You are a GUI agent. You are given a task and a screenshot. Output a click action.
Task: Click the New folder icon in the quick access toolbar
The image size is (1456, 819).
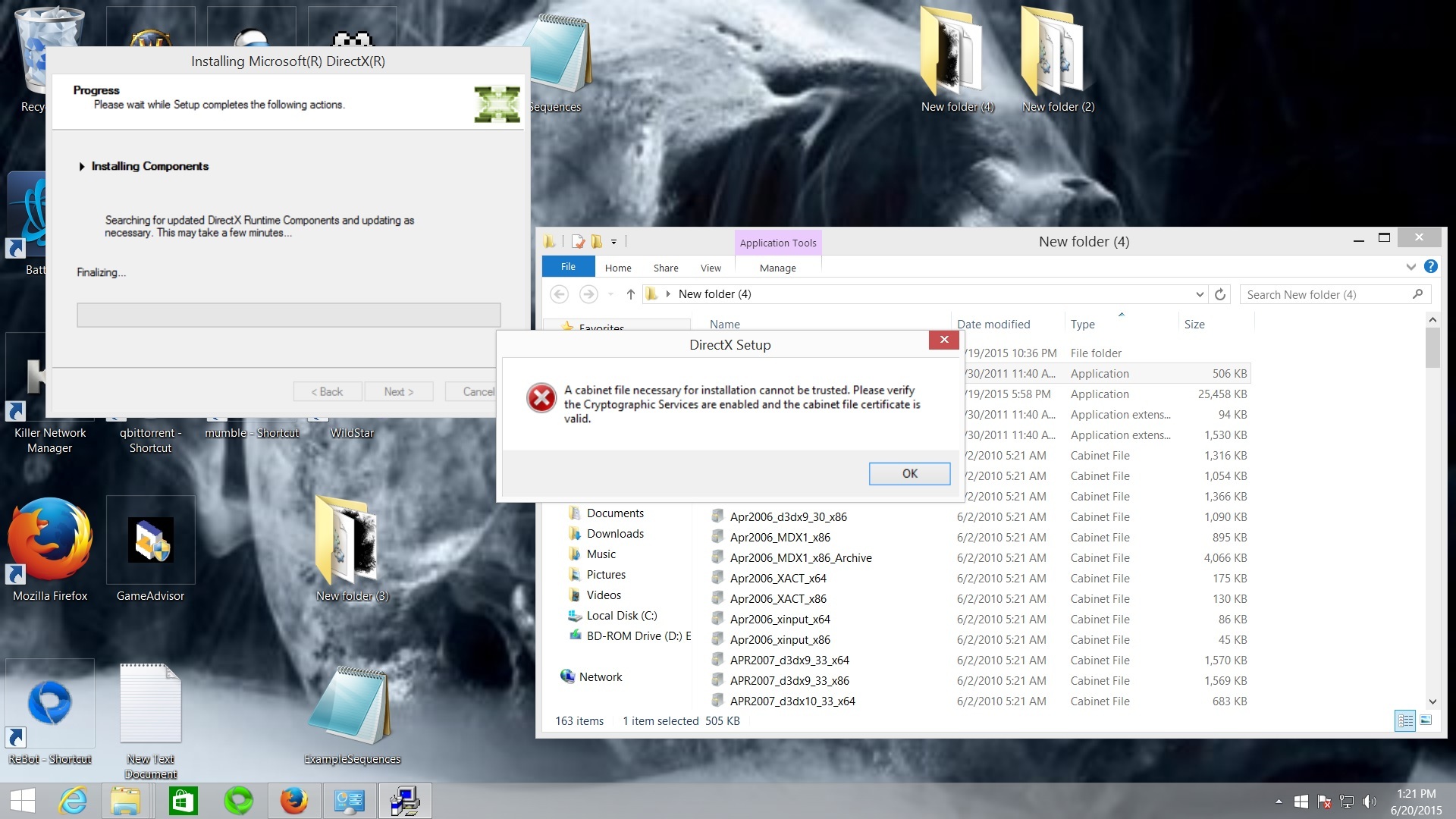click(x=597, y=242)
